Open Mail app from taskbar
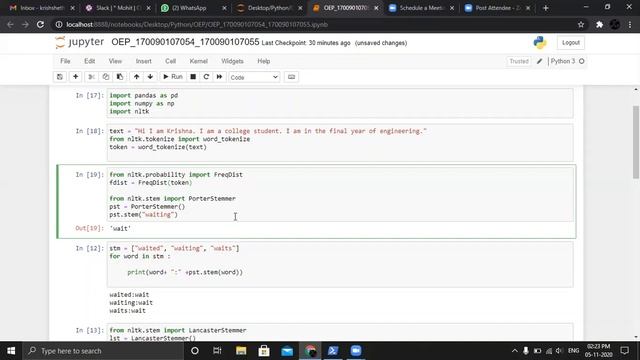The image size is (640, 360). coord(287,351)
